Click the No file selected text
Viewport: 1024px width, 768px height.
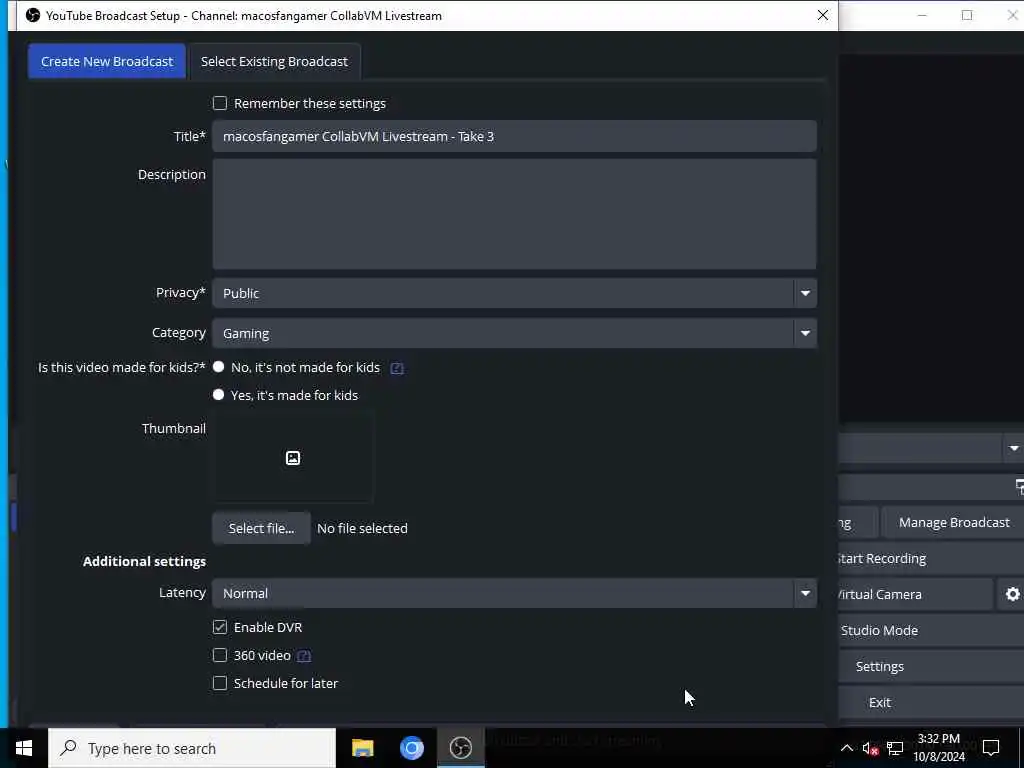[362, 528]
